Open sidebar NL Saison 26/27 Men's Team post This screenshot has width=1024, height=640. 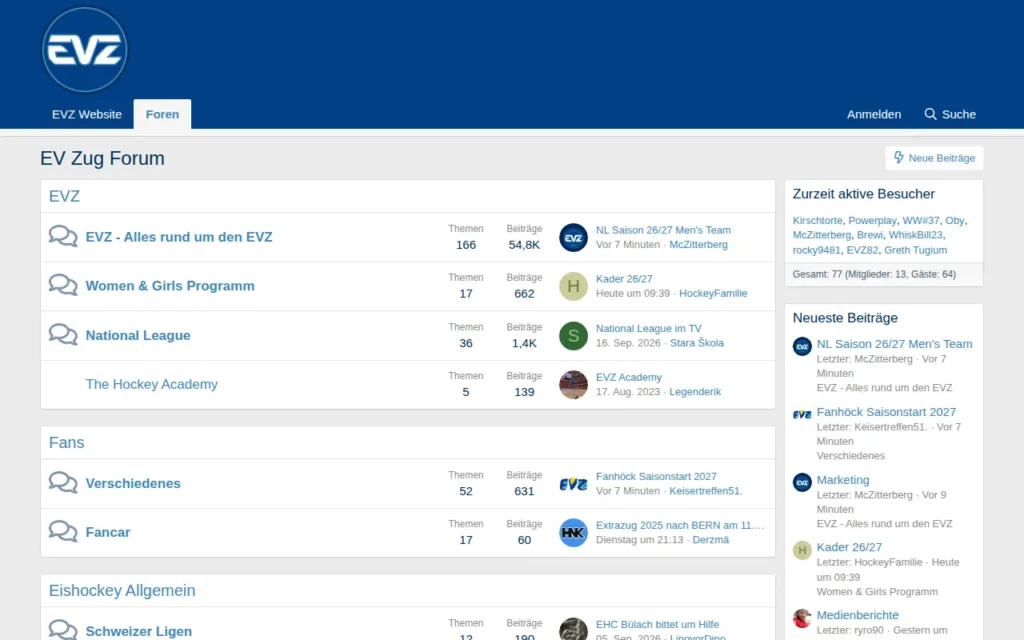click(x=895, y=344)
